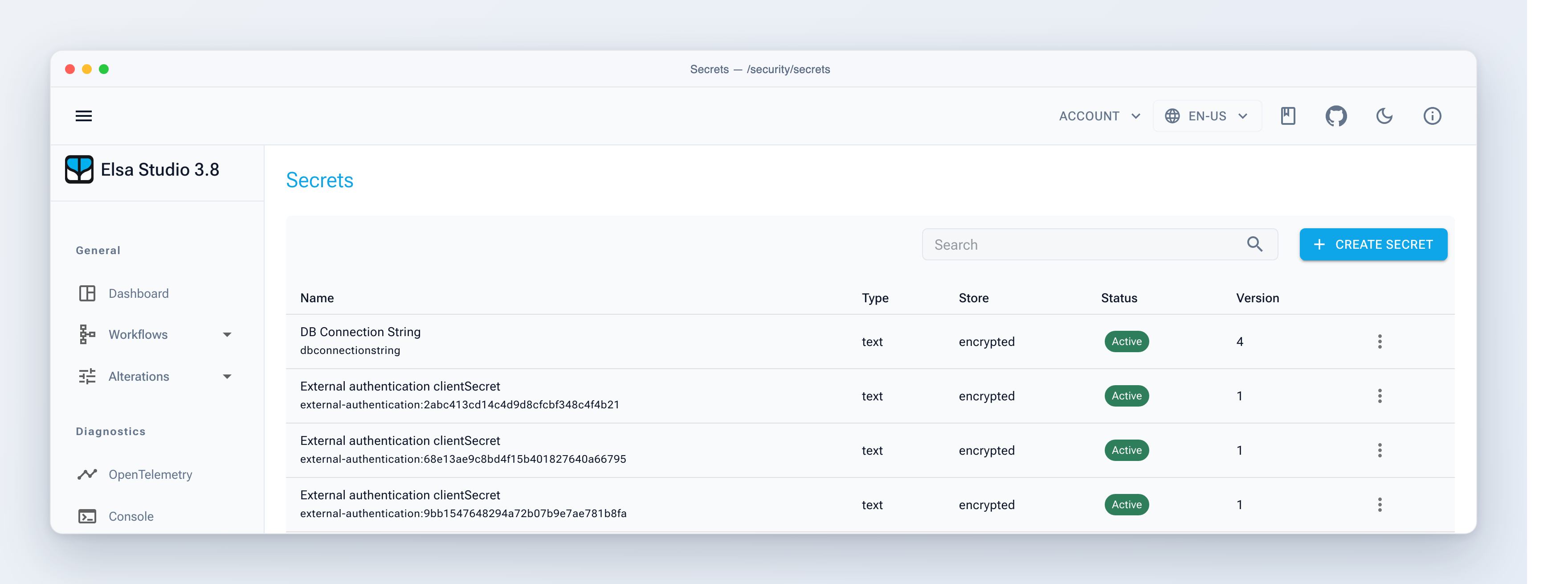1568x584 pixels.
Task: Click the General section label
Action: point(98,250)
